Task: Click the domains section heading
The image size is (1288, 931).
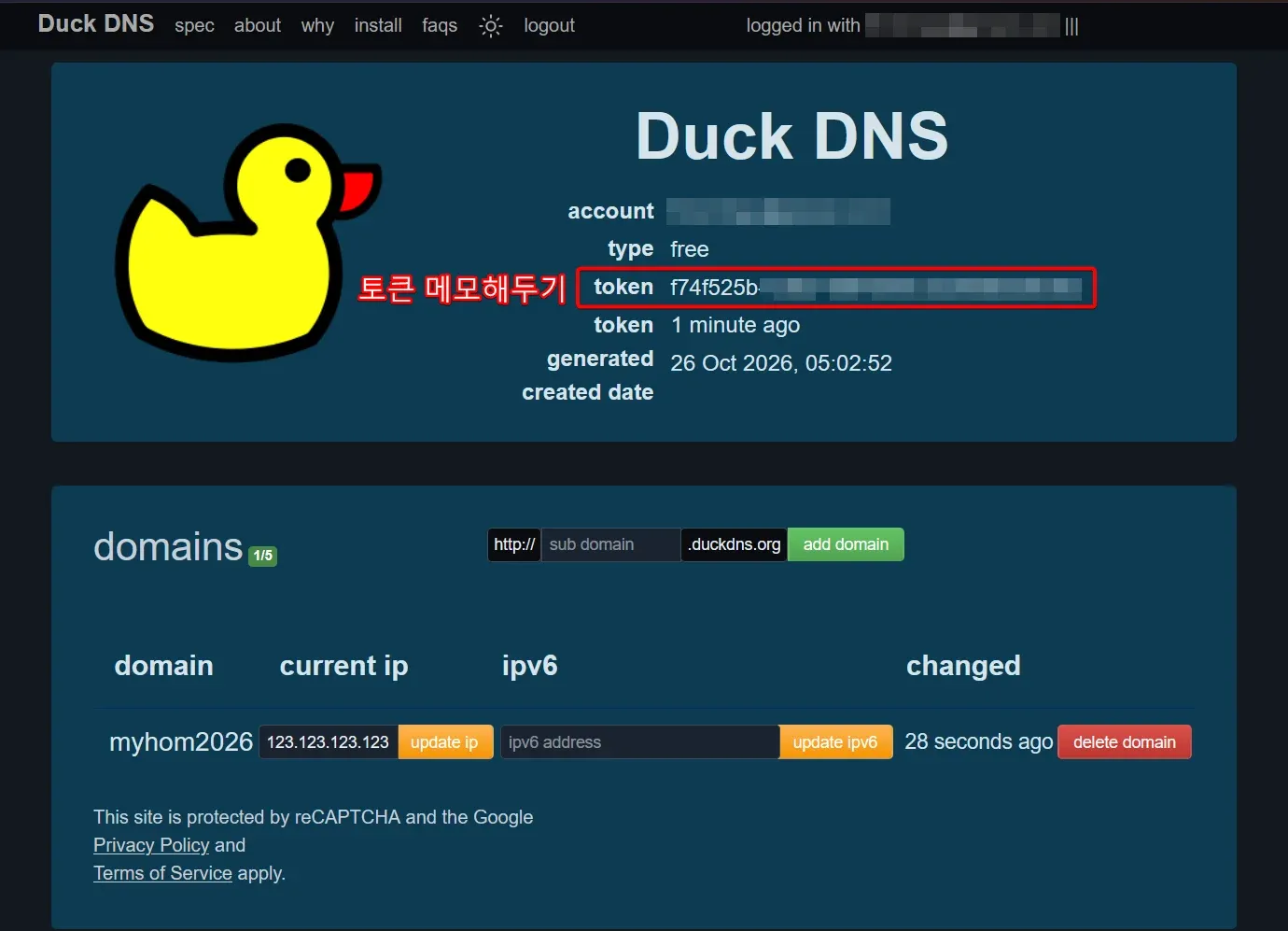Action: pos(168,546)
